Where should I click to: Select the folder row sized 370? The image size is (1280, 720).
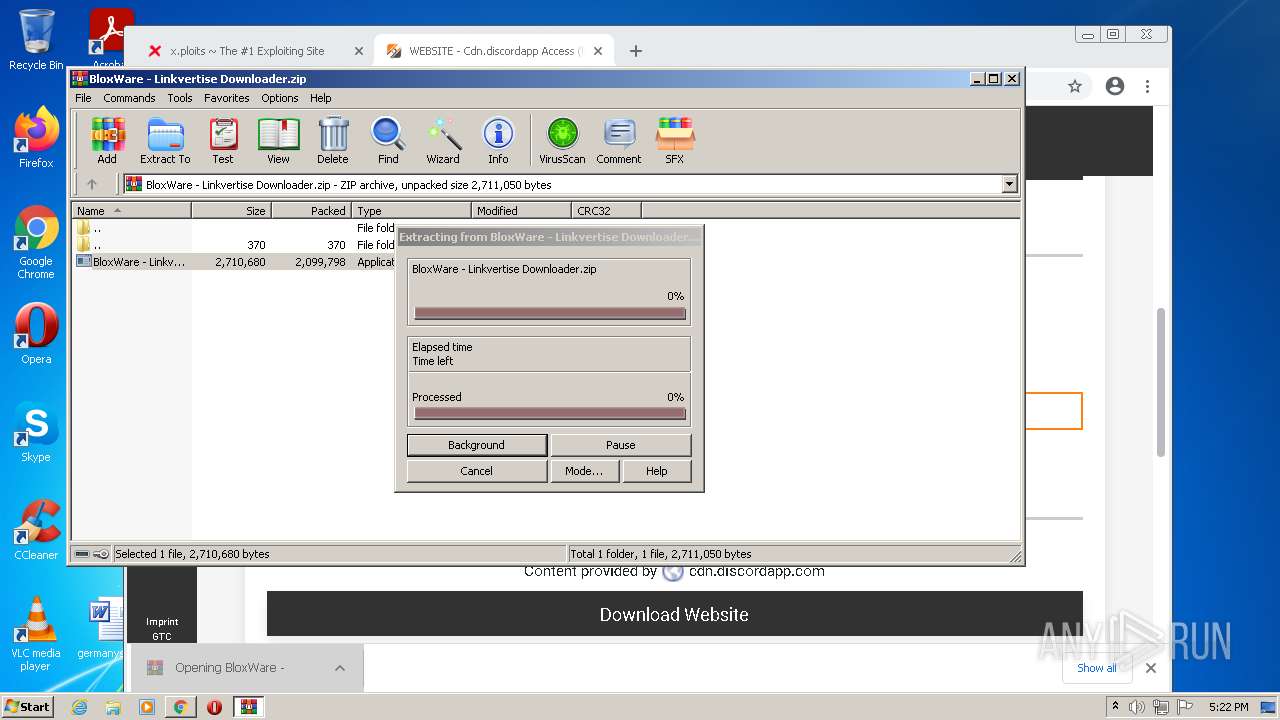pyautogui.click(x=234, y=245)
